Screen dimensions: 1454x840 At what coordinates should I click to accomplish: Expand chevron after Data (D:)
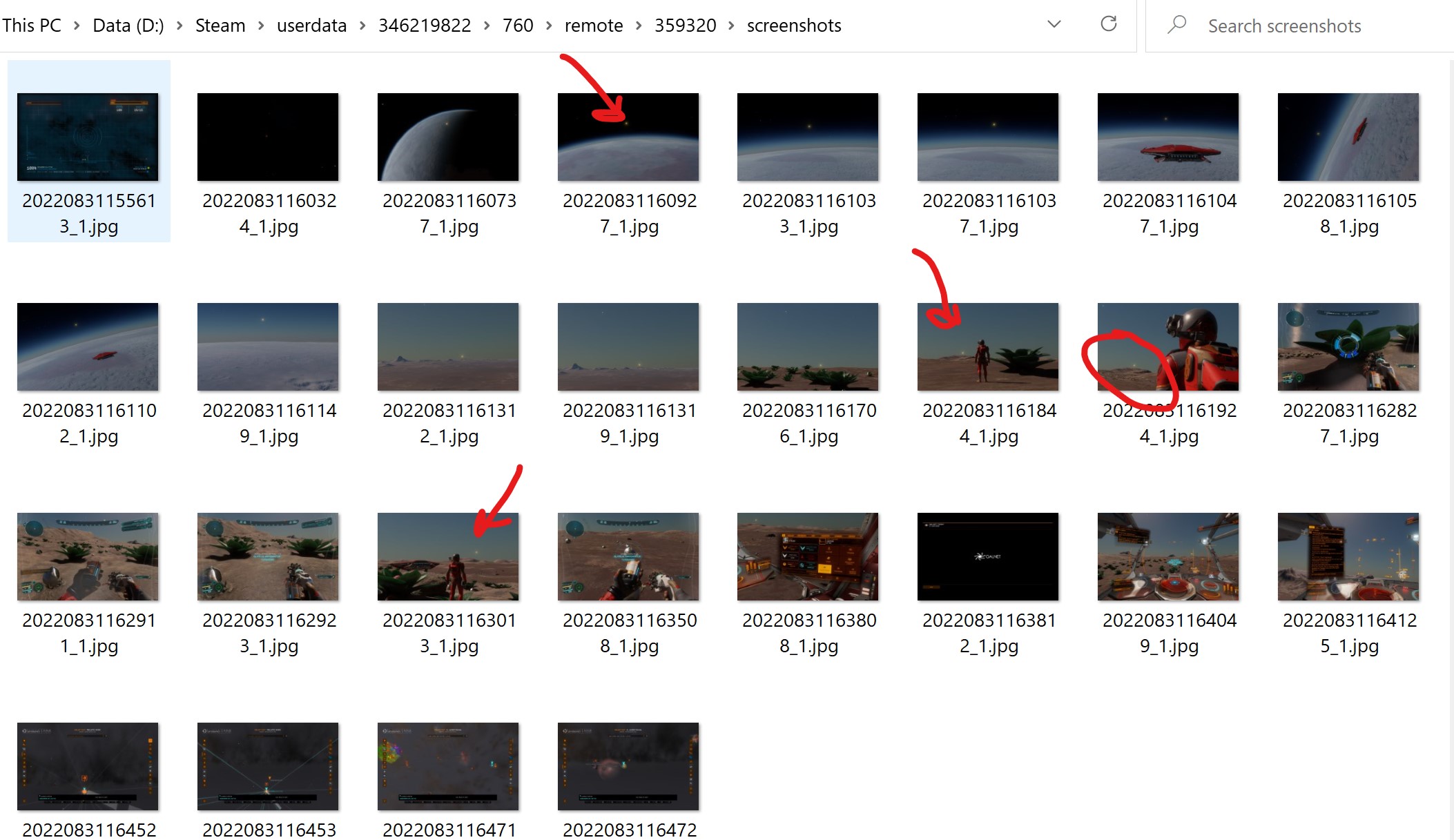[x=180, y=26]
